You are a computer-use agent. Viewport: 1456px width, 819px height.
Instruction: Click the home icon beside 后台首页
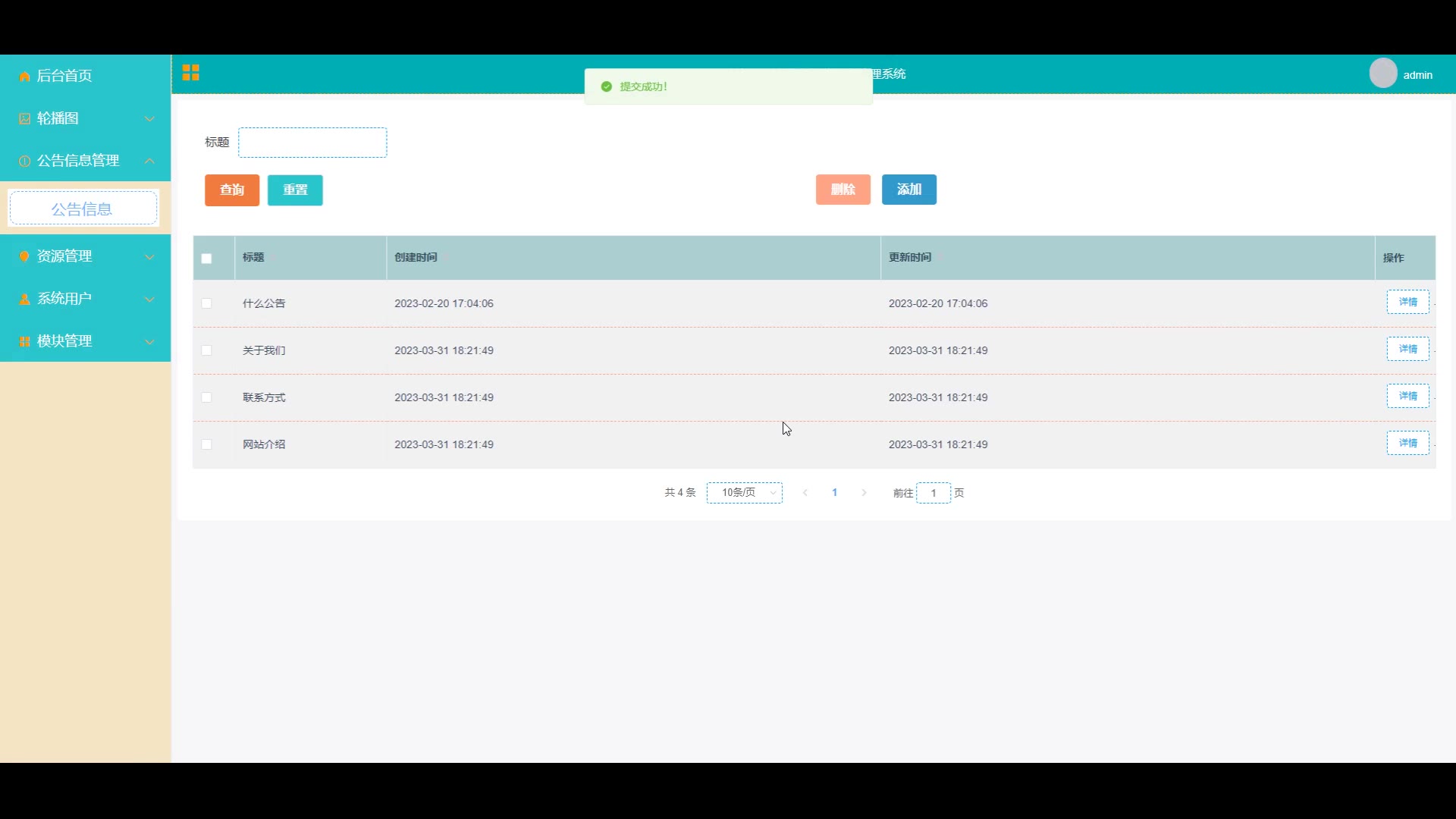click(24, 77)
